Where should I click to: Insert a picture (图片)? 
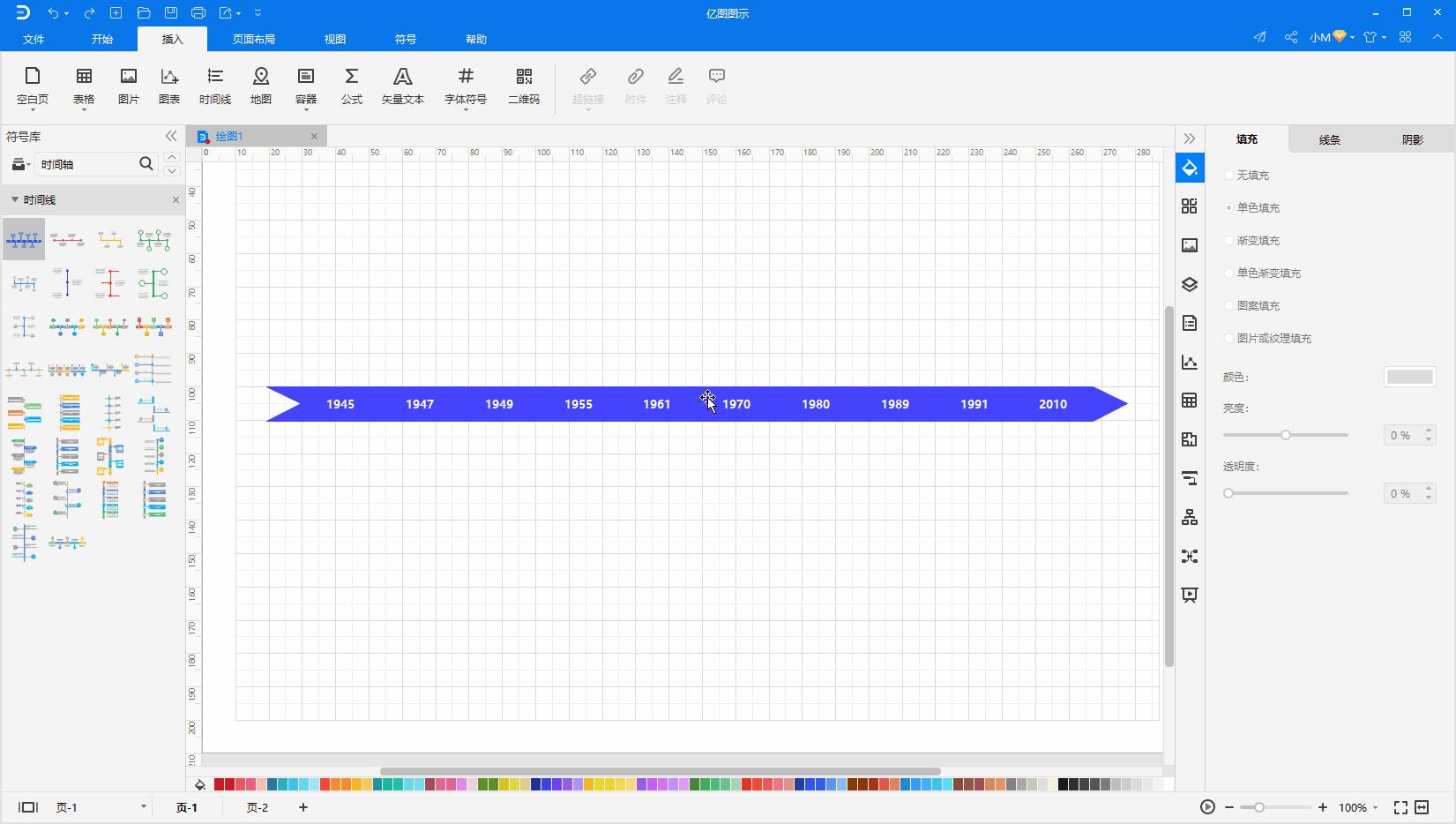point(129,86)
